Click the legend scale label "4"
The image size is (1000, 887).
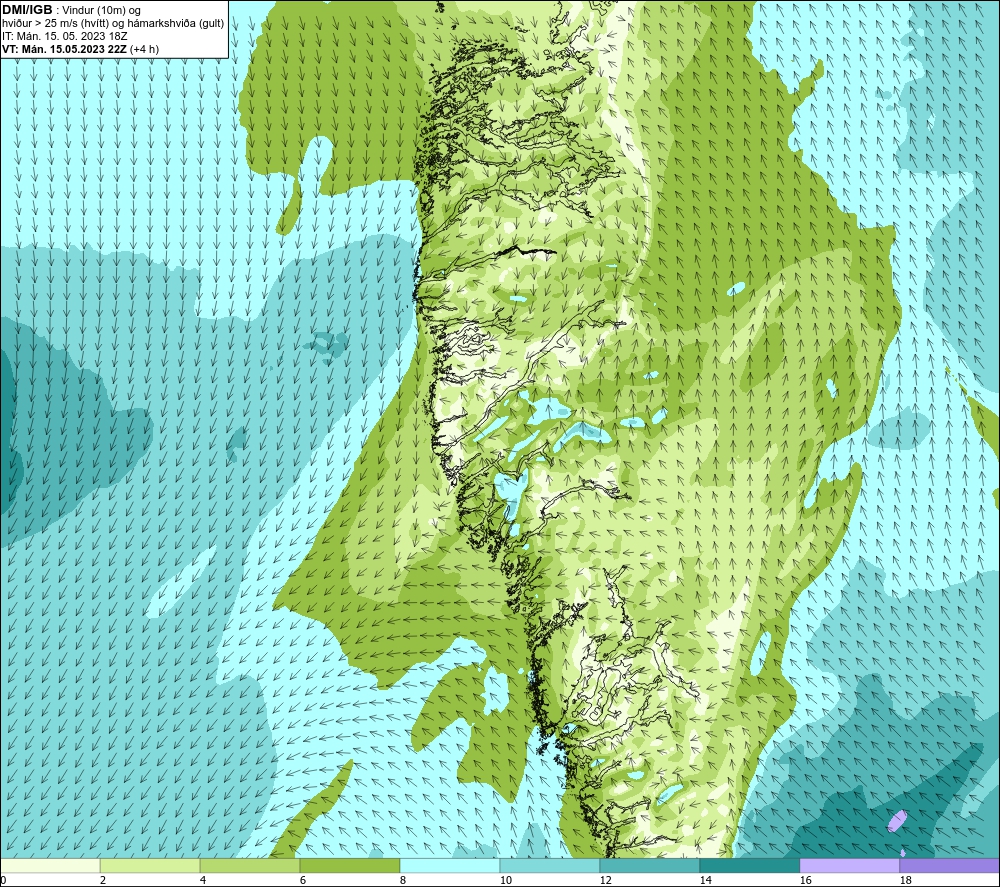[x=203, y=880]
